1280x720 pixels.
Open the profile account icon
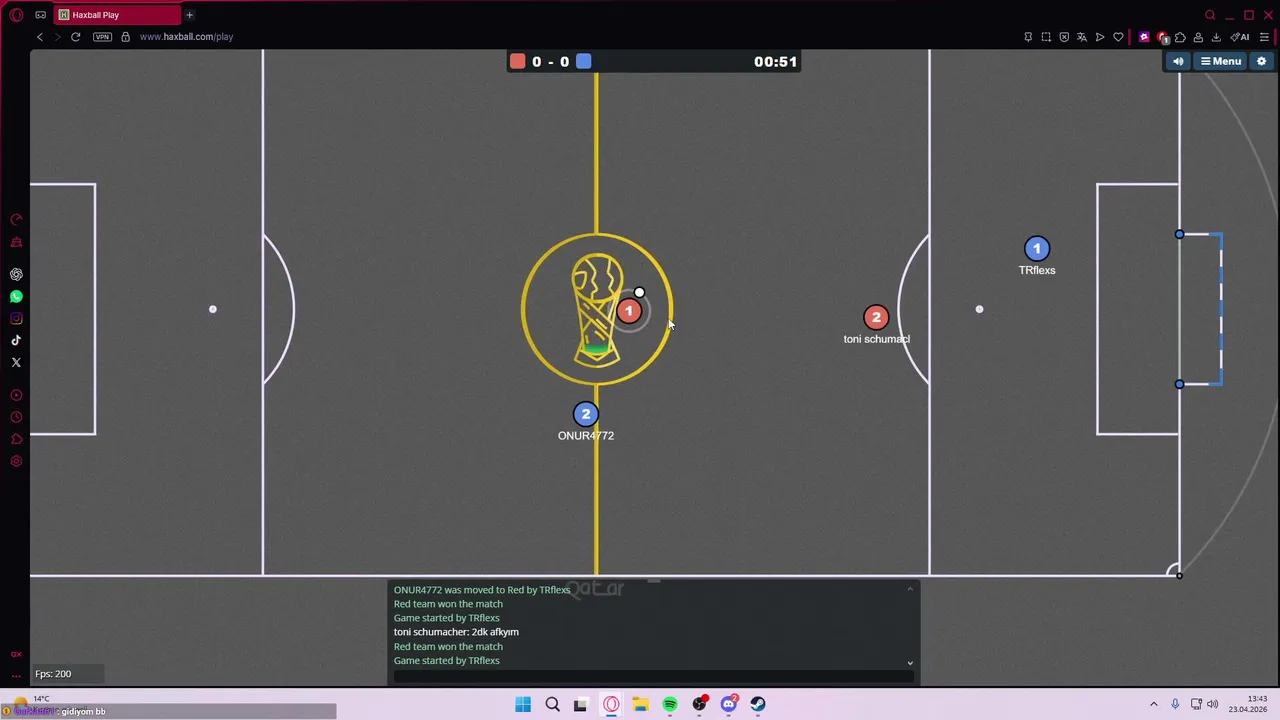(1198, 37)
